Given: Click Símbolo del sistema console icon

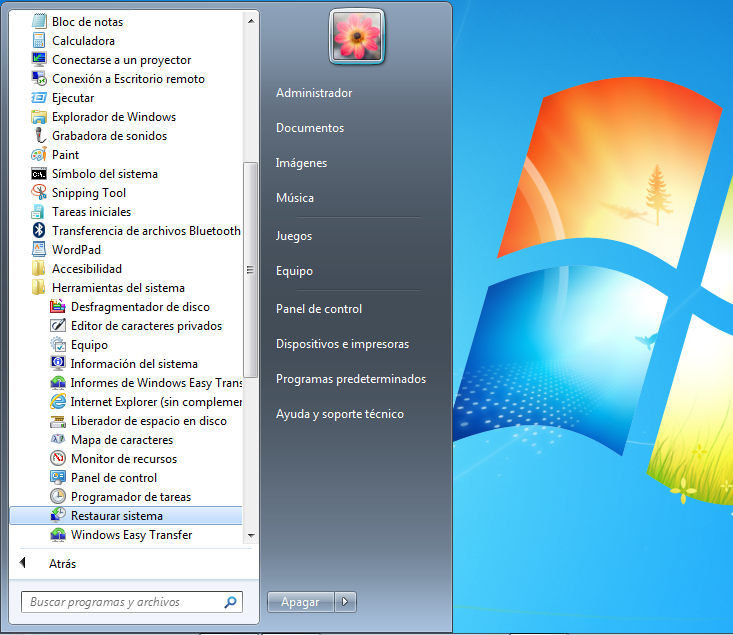Looking at the screenshot, I should click(x=39, y=174).
